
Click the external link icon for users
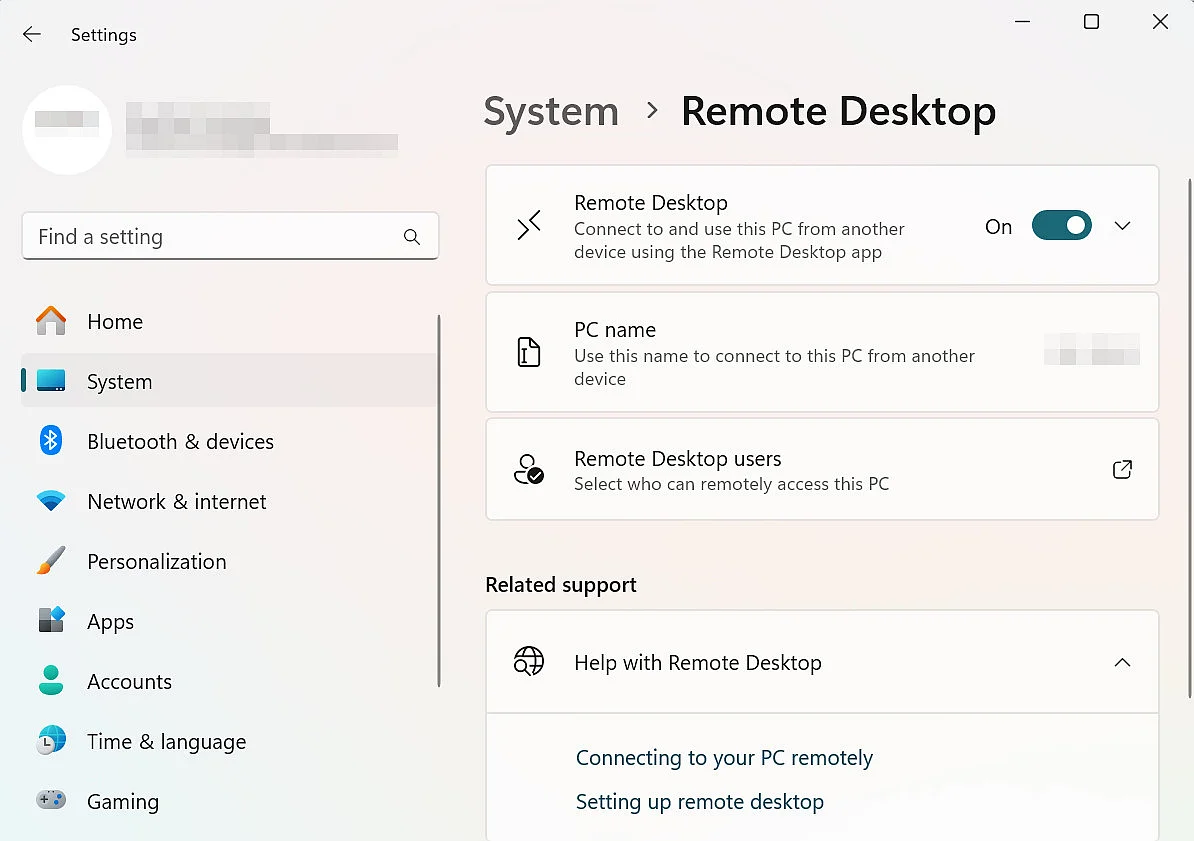coord(1122,469)
